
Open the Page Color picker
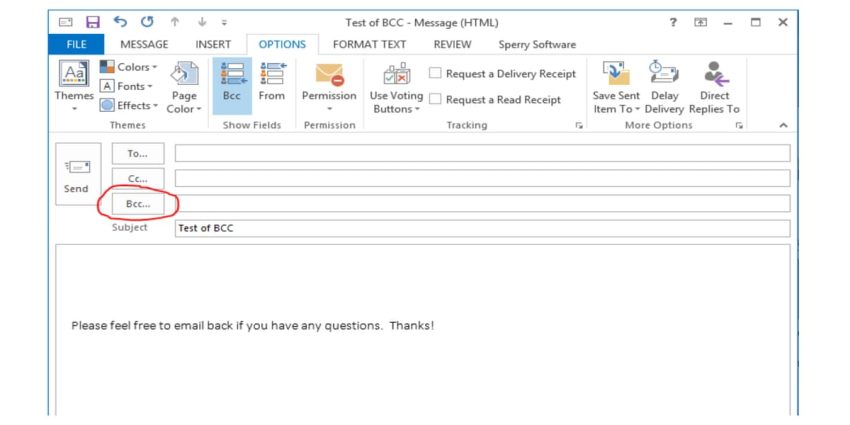coord(184,87)
